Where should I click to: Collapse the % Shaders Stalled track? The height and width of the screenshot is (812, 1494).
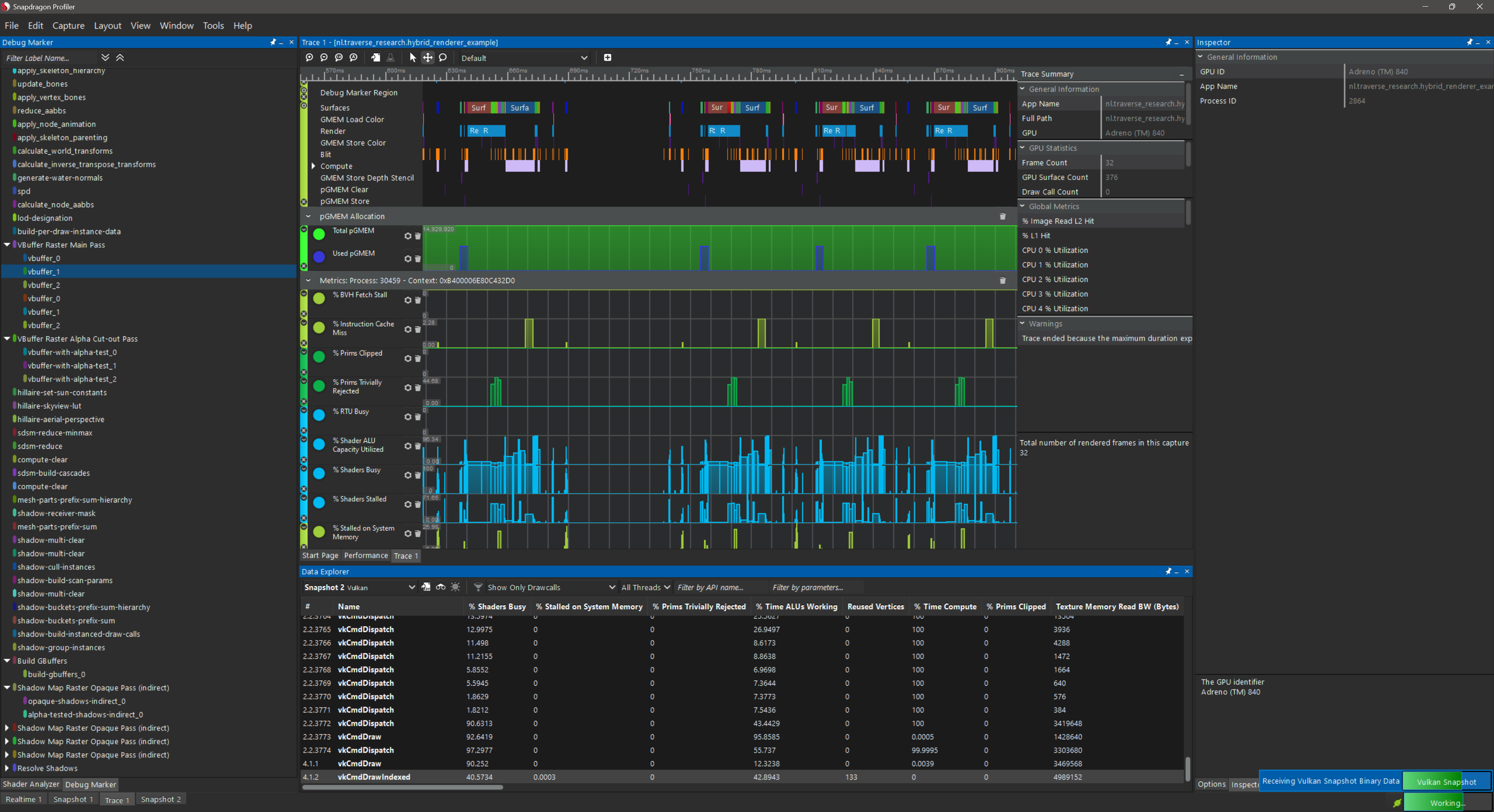click(303, 498)
